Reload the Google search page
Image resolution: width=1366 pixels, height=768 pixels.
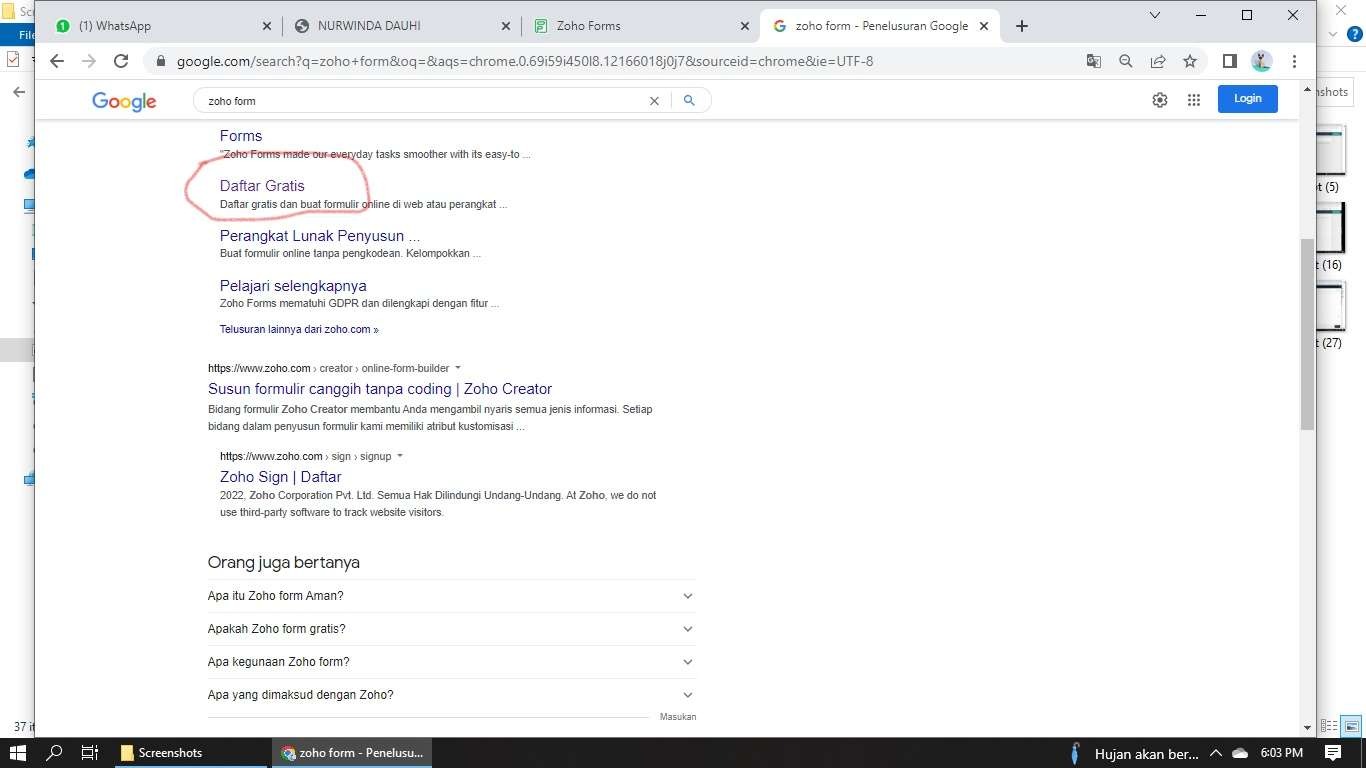[x=121, y=61]
